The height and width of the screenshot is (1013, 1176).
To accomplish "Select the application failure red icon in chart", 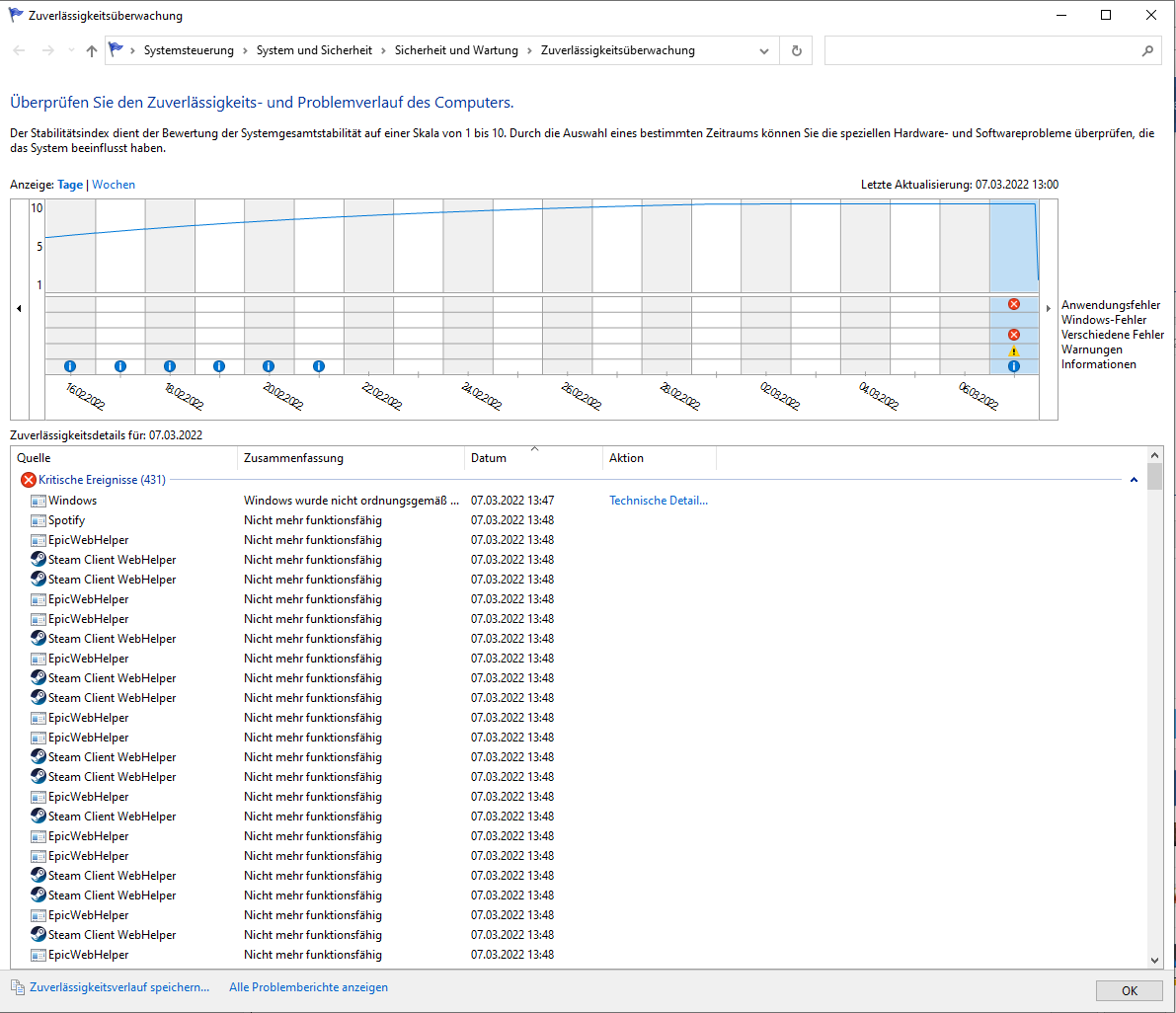I will point(1014,304).
